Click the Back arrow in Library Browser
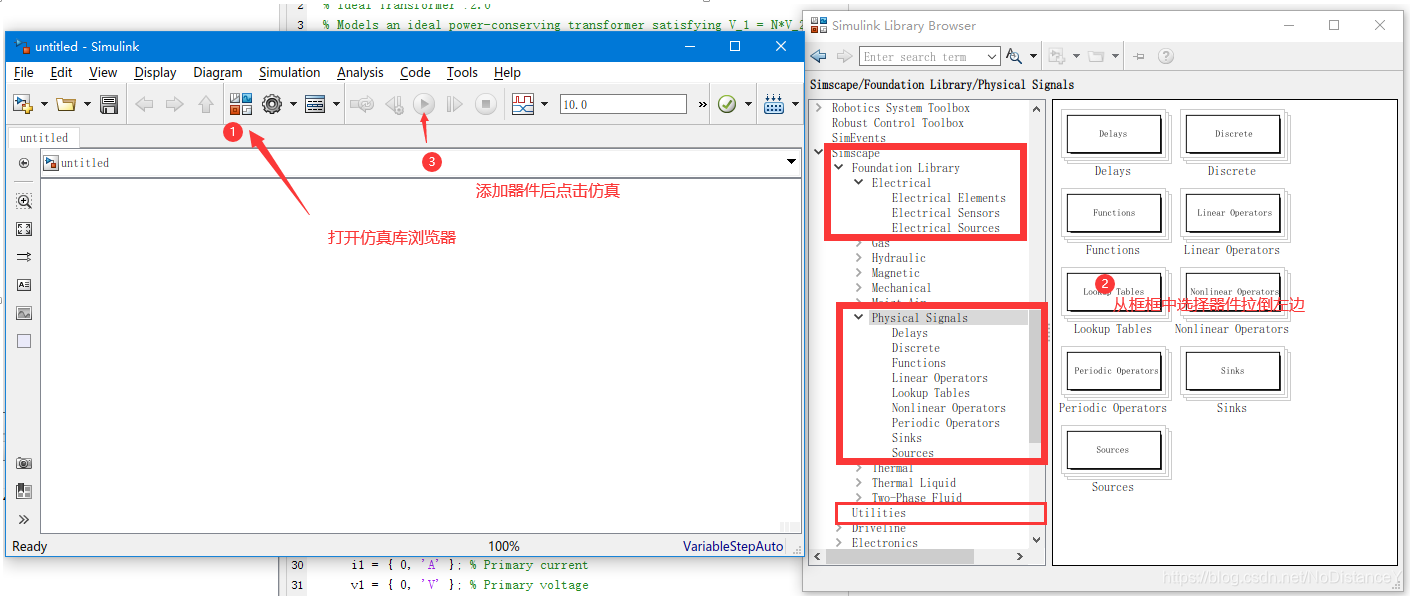 [819, 56]
